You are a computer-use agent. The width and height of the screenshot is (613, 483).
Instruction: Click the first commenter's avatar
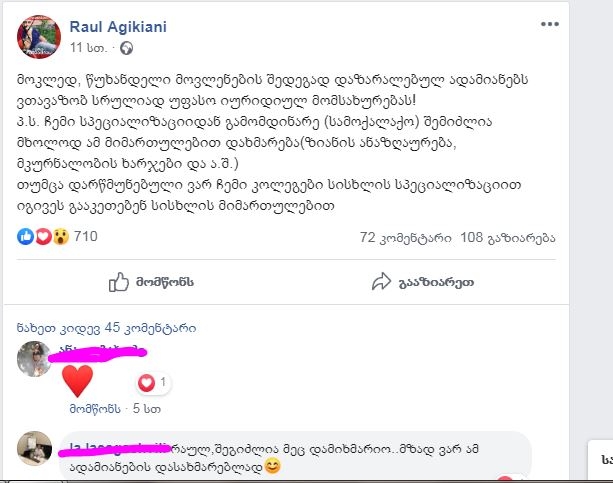[34, 359]
